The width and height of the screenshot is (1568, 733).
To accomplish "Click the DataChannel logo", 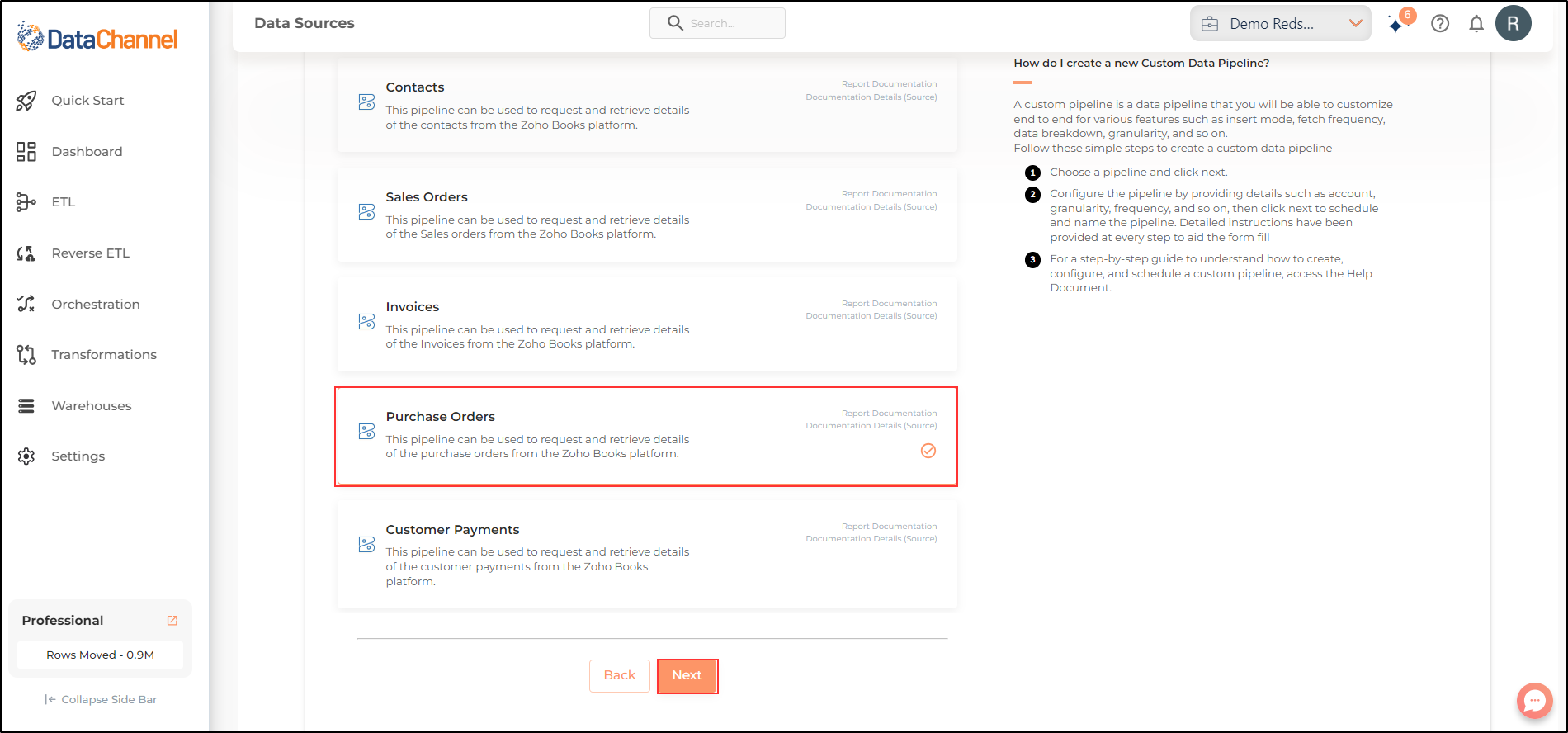I will point(97,38).
